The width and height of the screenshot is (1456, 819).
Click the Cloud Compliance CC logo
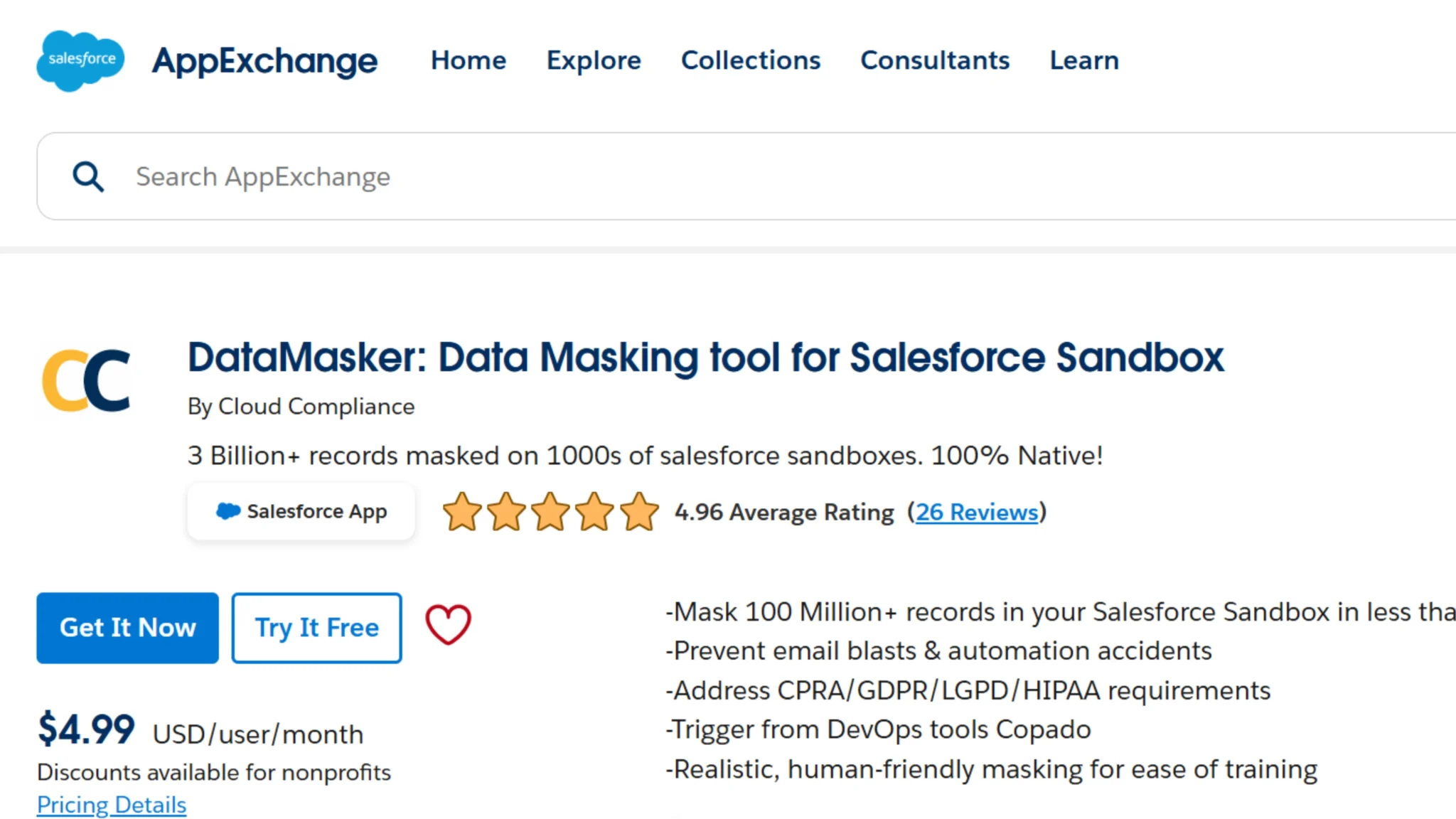pos(87,380)
